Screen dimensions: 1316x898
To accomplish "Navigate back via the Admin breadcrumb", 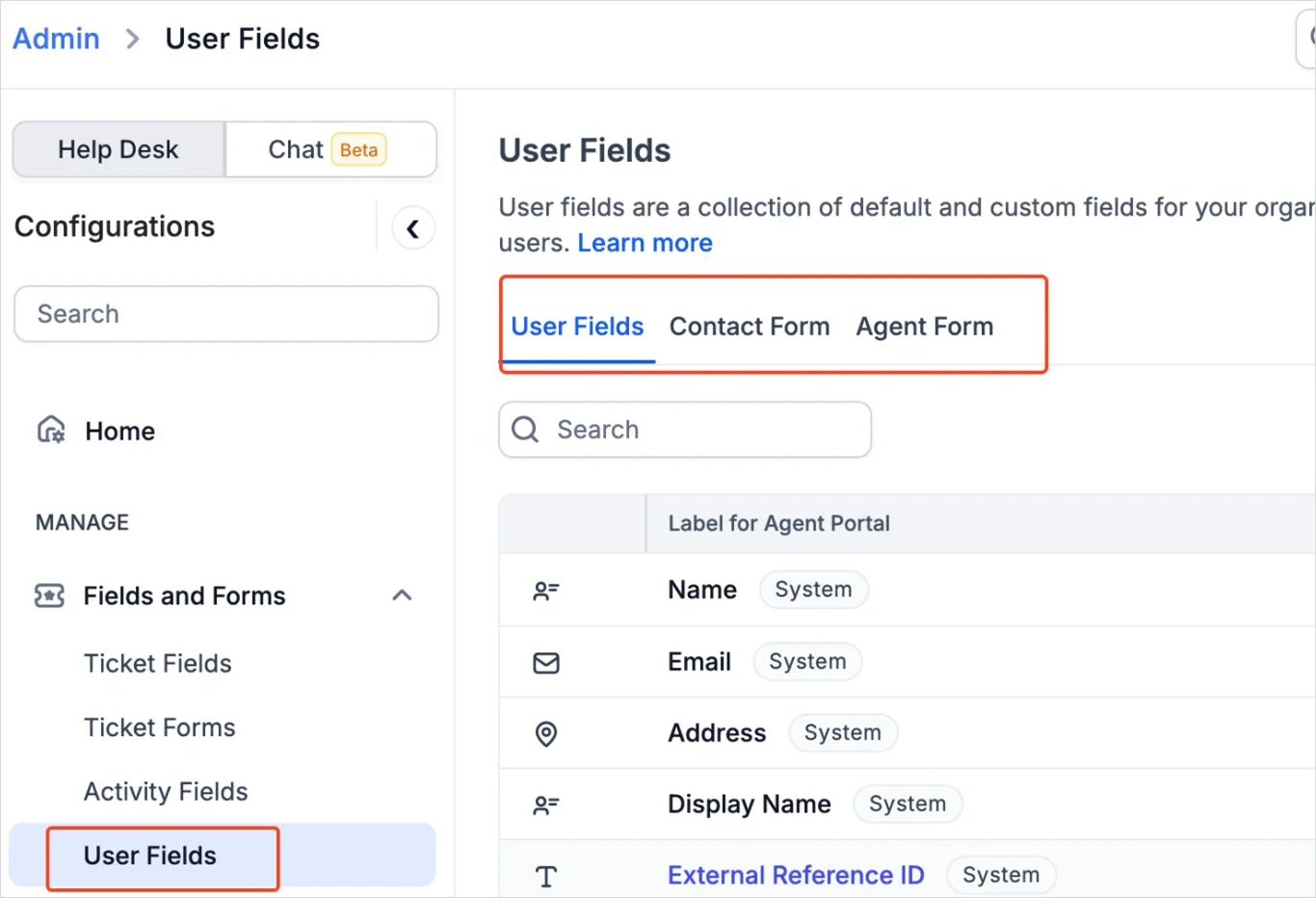I will 55,38.
